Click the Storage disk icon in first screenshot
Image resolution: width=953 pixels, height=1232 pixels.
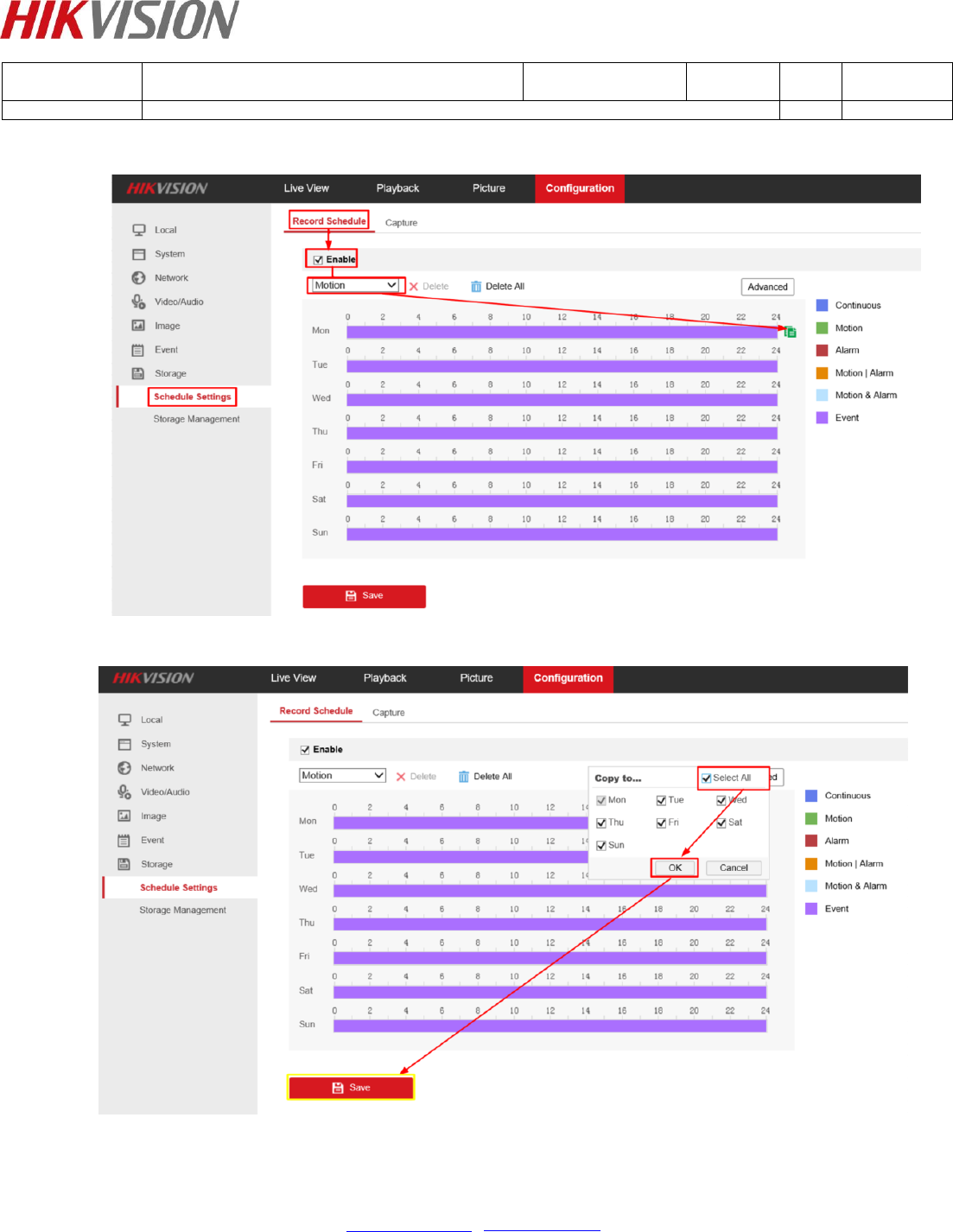pyautogui.click(x=138, y=373)
